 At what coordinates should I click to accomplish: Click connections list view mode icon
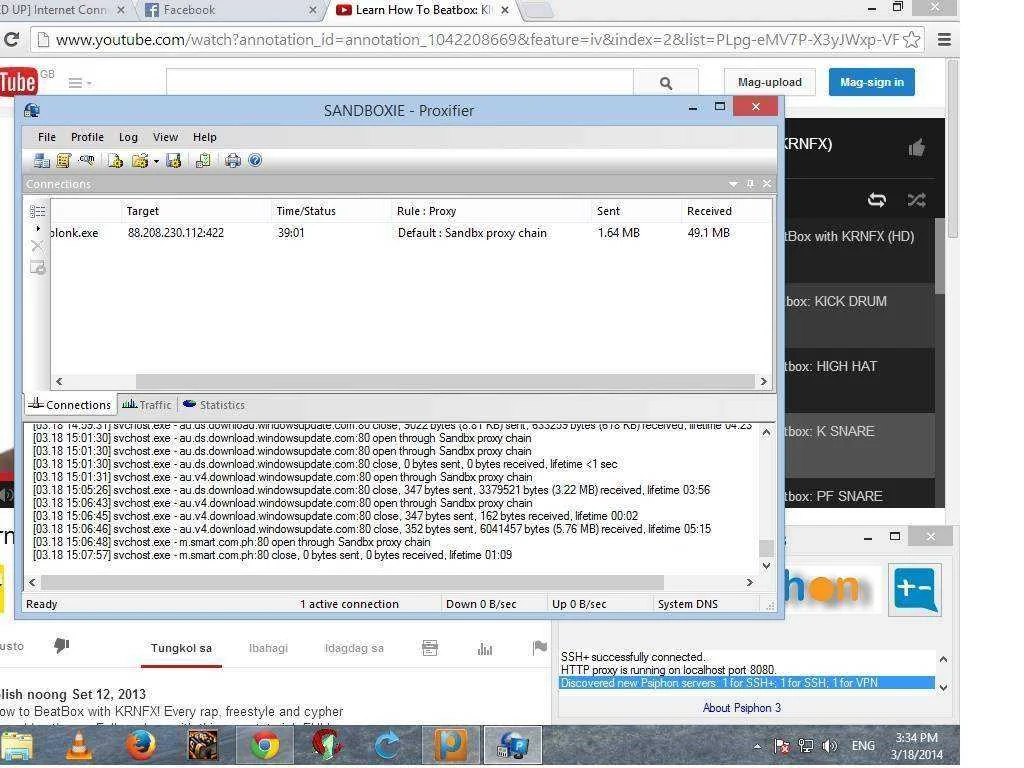37,211
